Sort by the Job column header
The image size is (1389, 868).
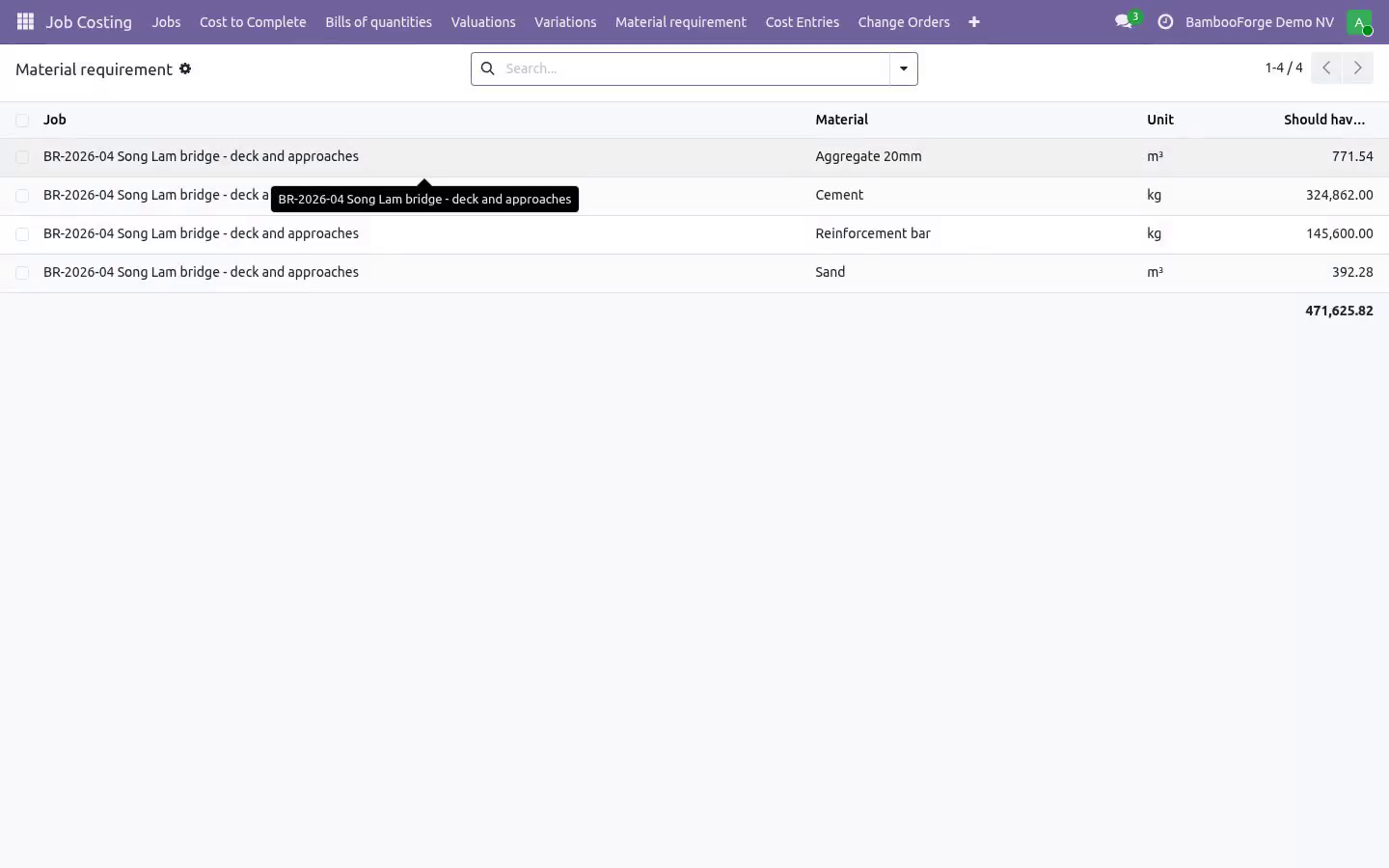point(55,120)
